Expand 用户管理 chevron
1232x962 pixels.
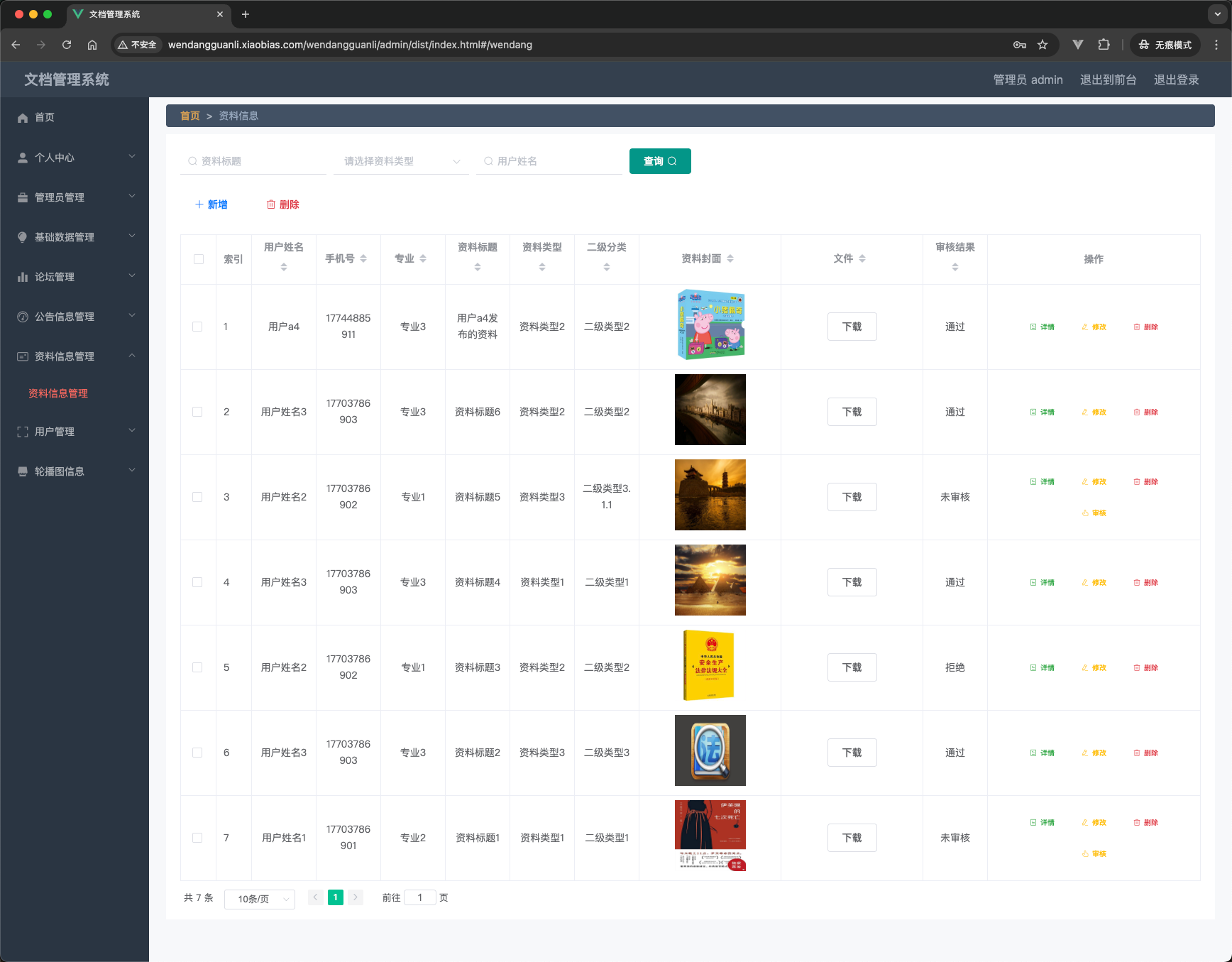click(x=132, y=431)
